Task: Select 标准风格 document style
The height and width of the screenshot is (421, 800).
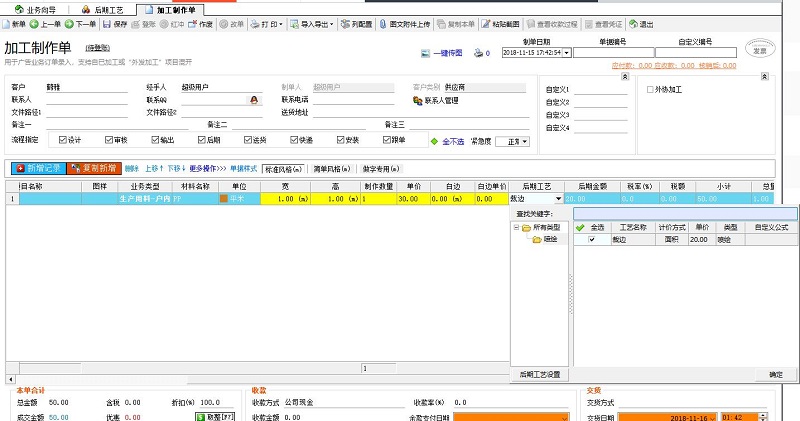Action: point(283,169)
